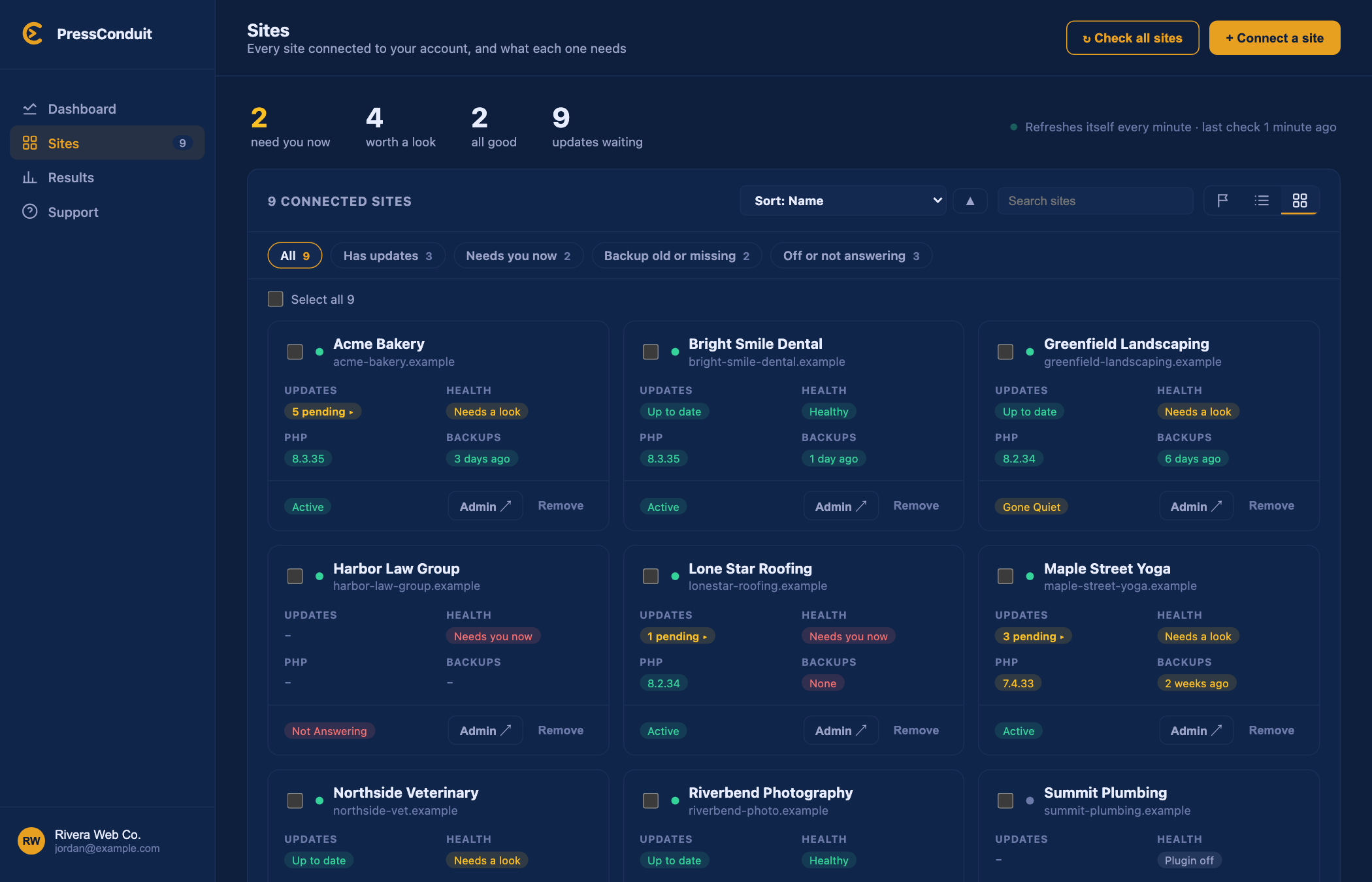Select Backup old or missing filter
This screenshot has height=882, width=1372.
pyautogui.click(x=676, y=255)
